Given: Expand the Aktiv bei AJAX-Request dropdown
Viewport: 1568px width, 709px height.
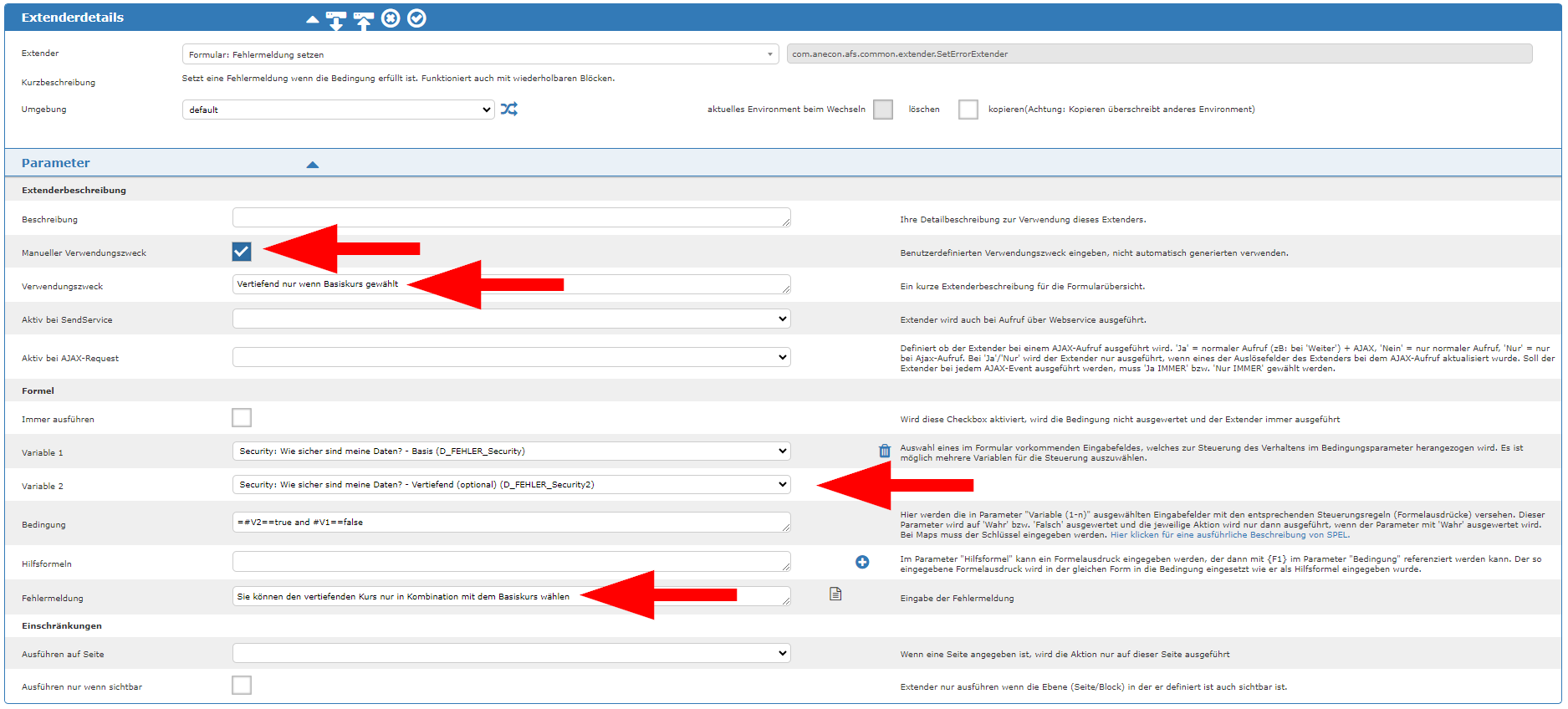Looking at the screenshot, I should click(x=511, y=358).
